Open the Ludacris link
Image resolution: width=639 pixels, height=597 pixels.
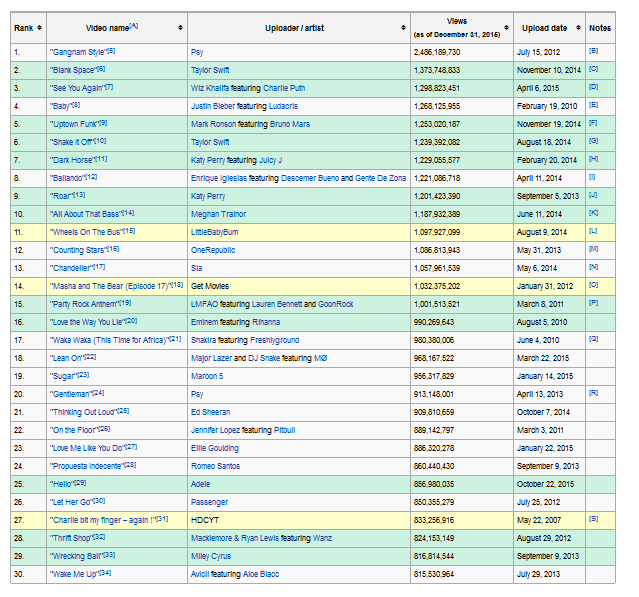283,106
